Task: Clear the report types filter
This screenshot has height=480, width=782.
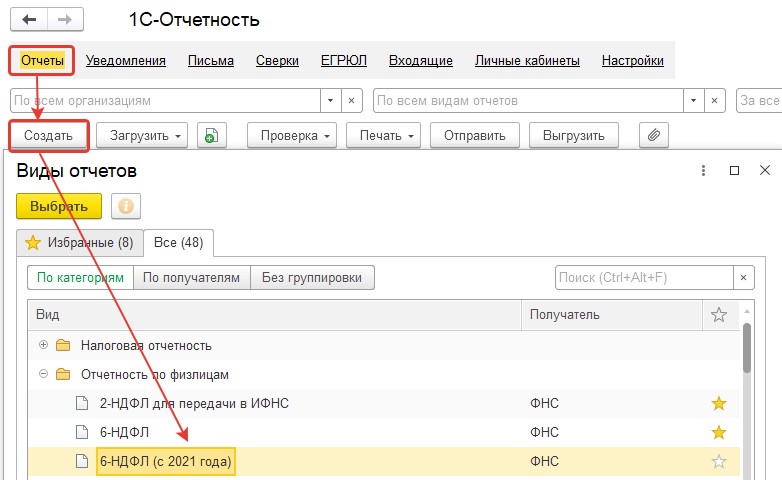Action: [x=715, y=101]
